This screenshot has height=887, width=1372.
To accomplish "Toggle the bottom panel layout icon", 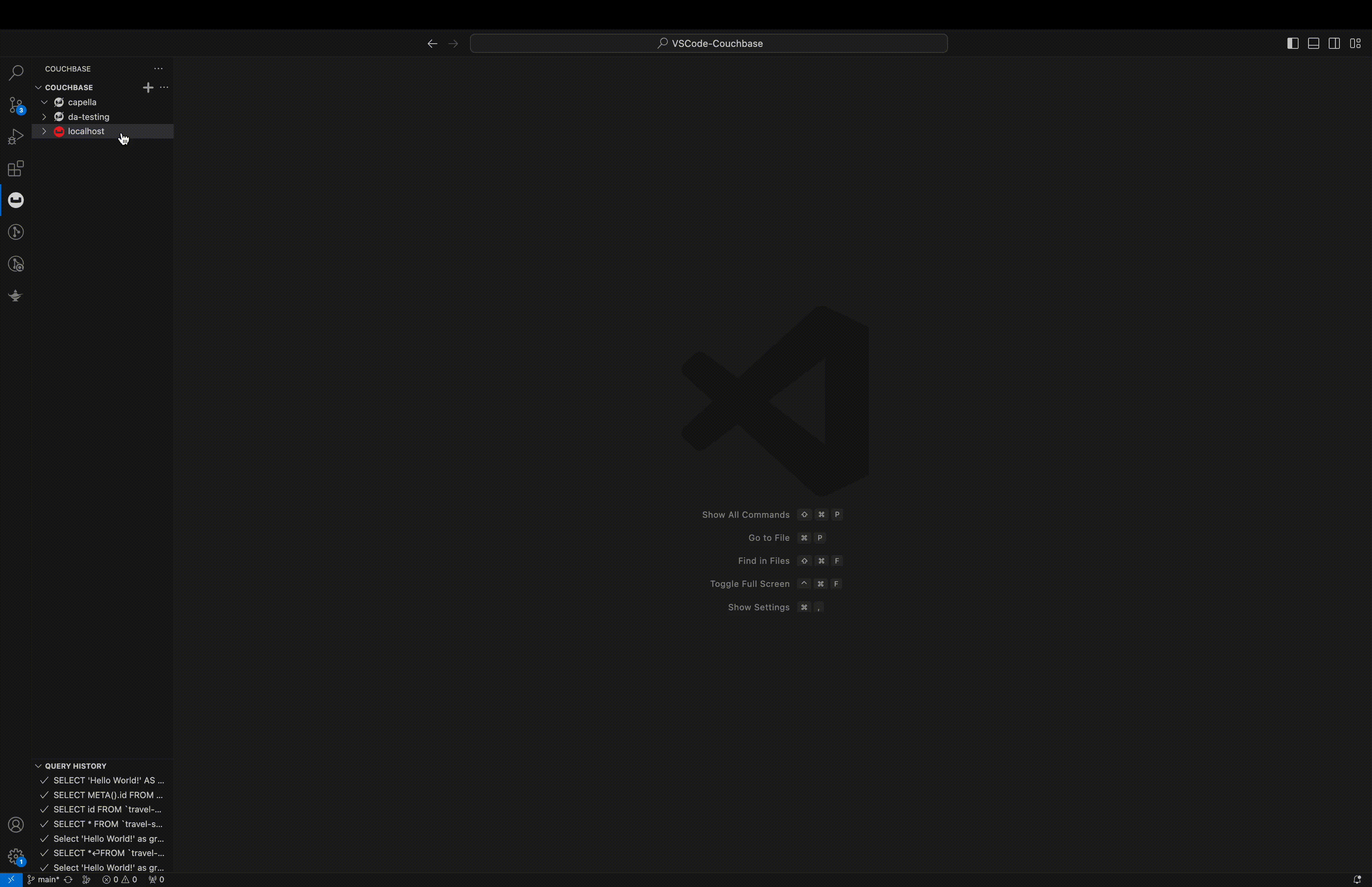I will [x=1313, y=43].
